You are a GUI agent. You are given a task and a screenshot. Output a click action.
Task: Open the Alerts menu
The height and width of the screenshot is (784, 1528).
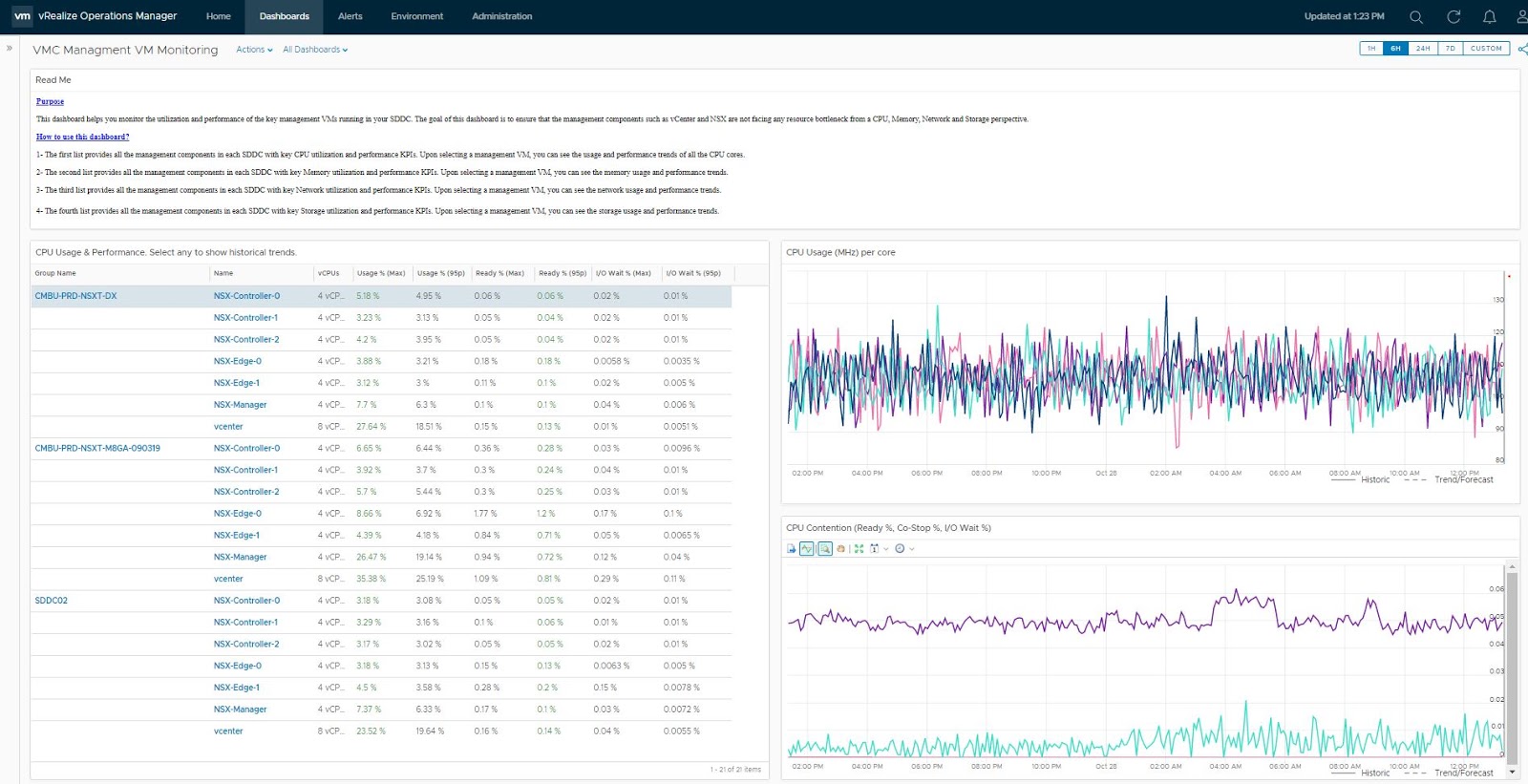350,16
